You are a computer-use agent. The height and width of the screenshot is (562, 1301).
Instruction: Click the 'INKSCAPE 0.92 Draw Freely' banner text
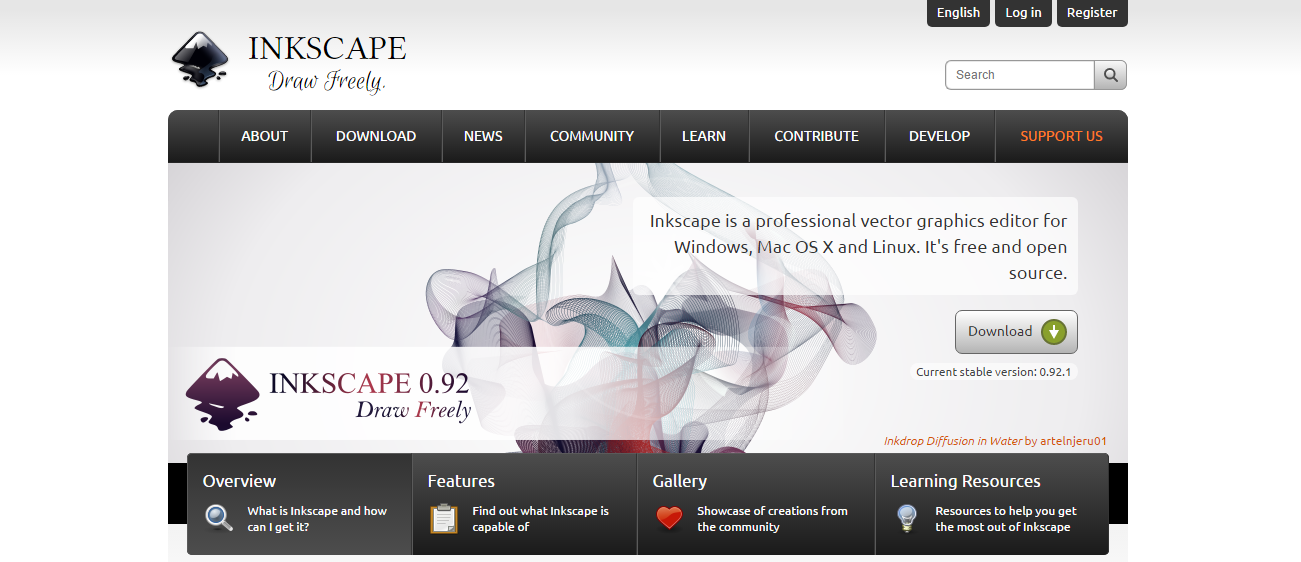[x=370, y=395]
